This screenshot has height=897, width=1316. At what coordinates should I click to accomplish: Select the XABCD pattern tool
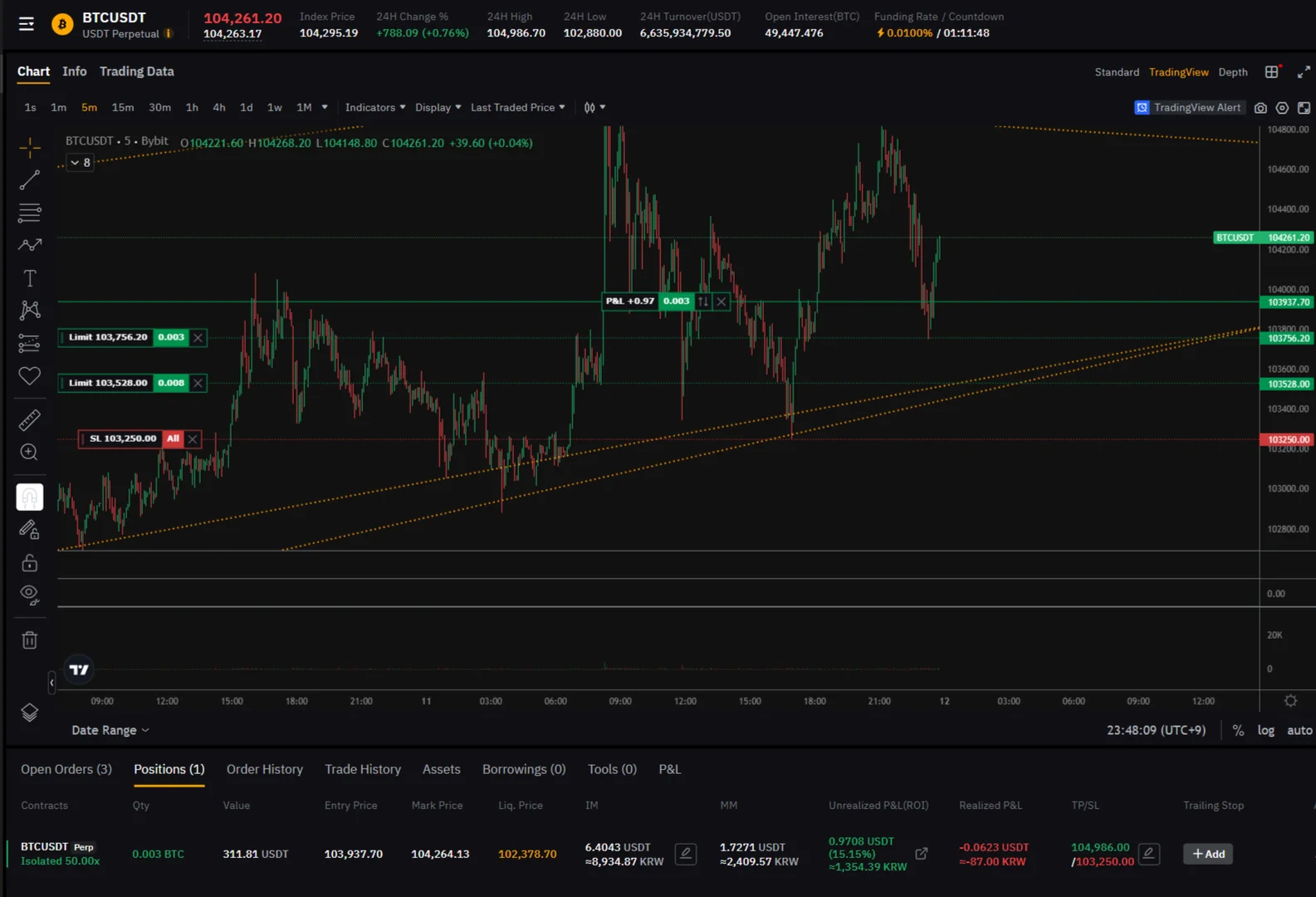[x=30, y=311]
